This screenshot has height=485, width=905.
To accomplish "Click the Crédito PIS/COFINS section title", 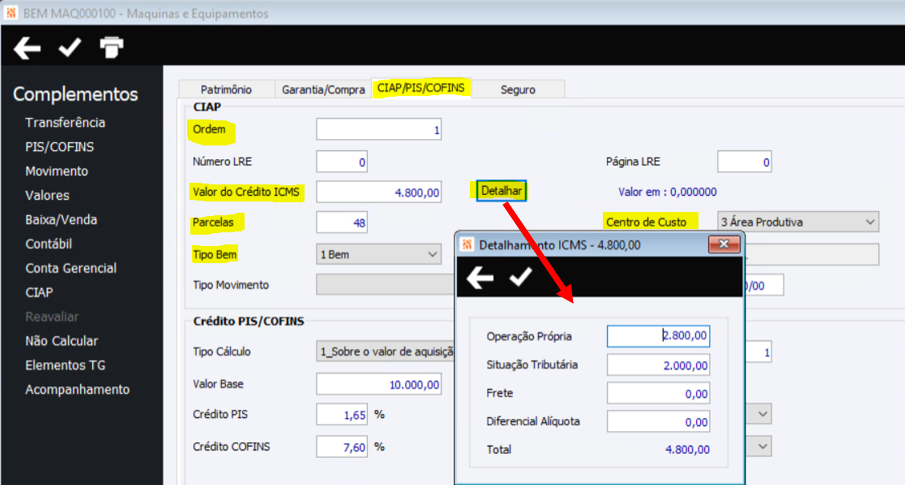I will [x=248, y=321].
